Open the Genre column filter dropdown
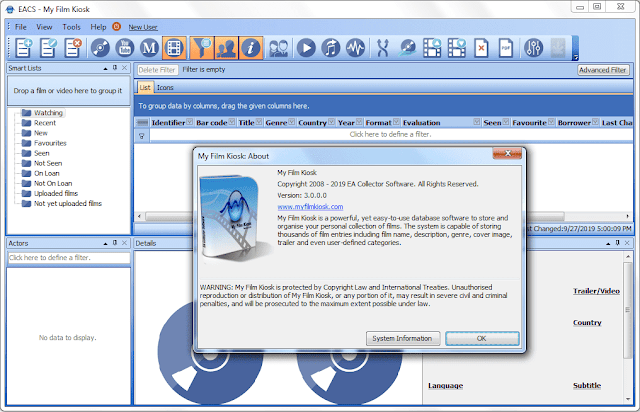 pos(291,122)
